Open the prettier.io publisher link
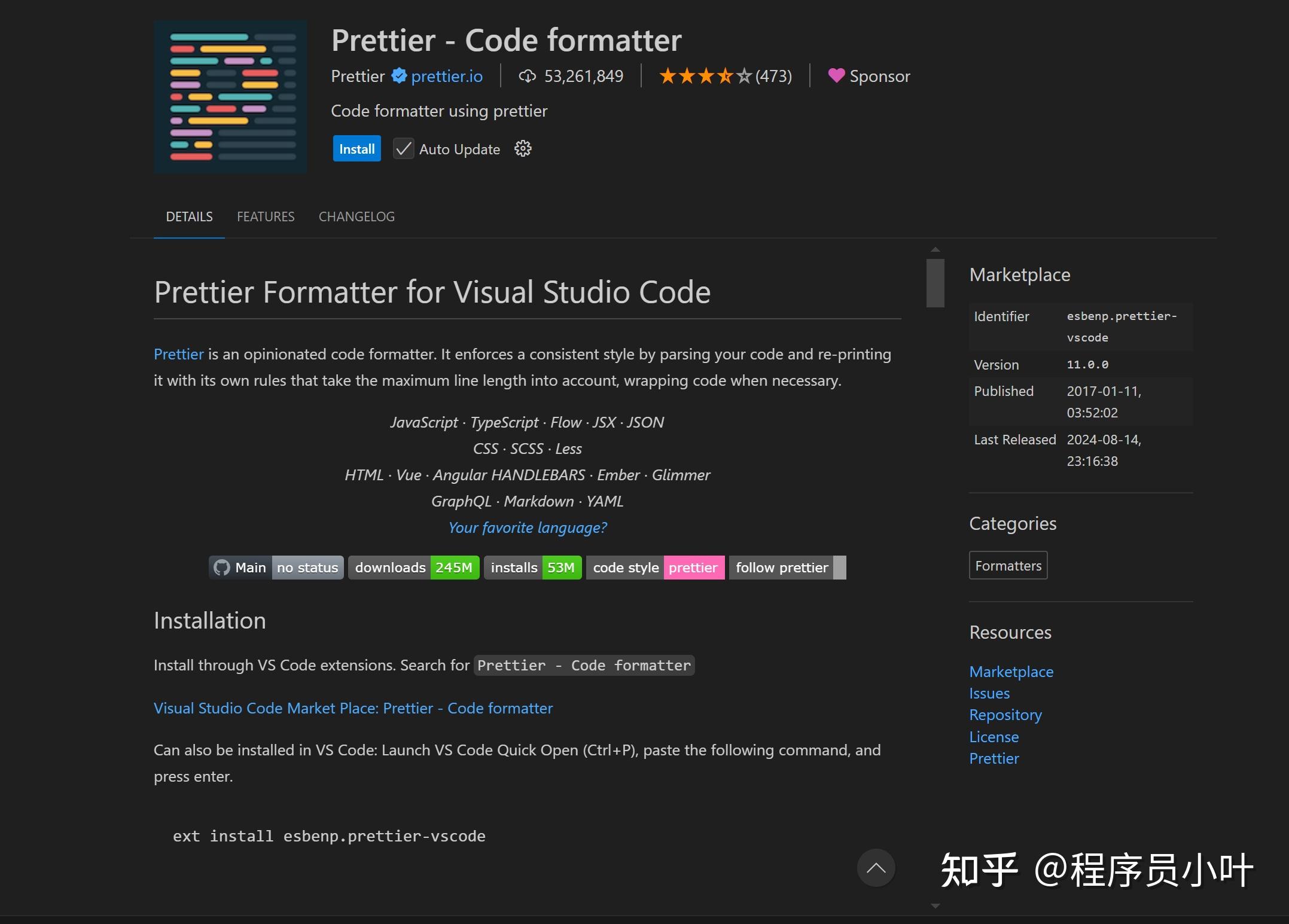The height and width of the screenshot is (924, 1289). coord(447,76)
